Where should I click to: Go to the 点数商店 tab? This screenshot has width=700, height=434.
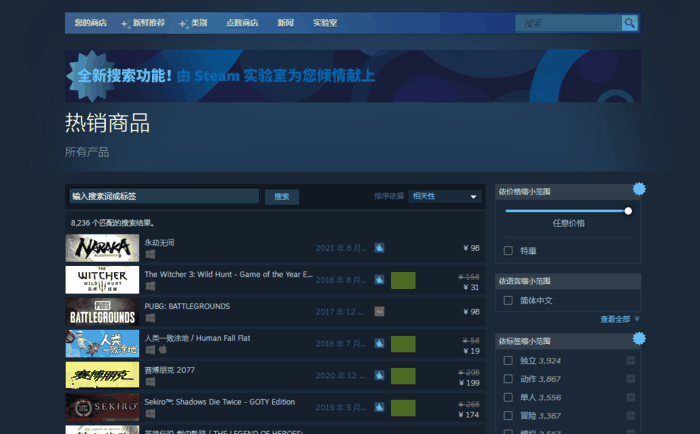click(x=242, y=23)
